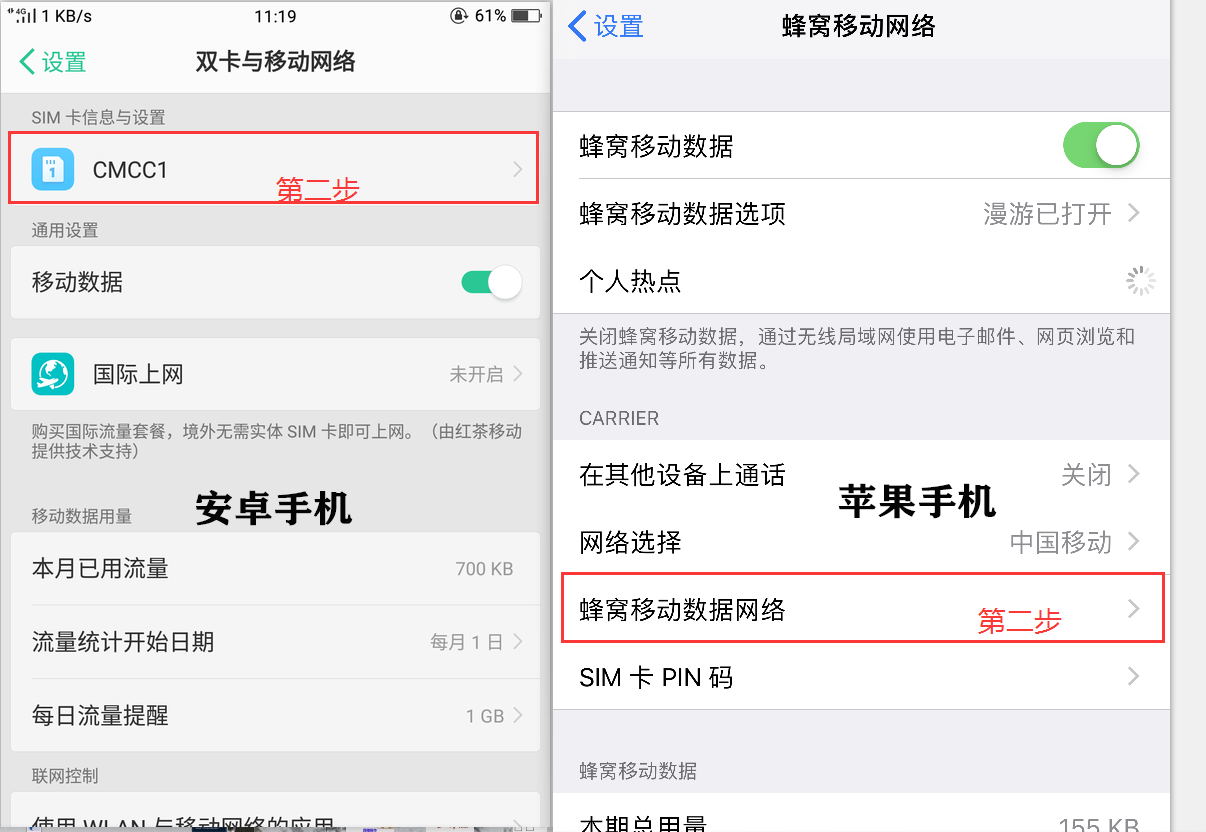Tap the 4G signal strength icon
This screenshot has width=1206, height=832.
[24, 16]
